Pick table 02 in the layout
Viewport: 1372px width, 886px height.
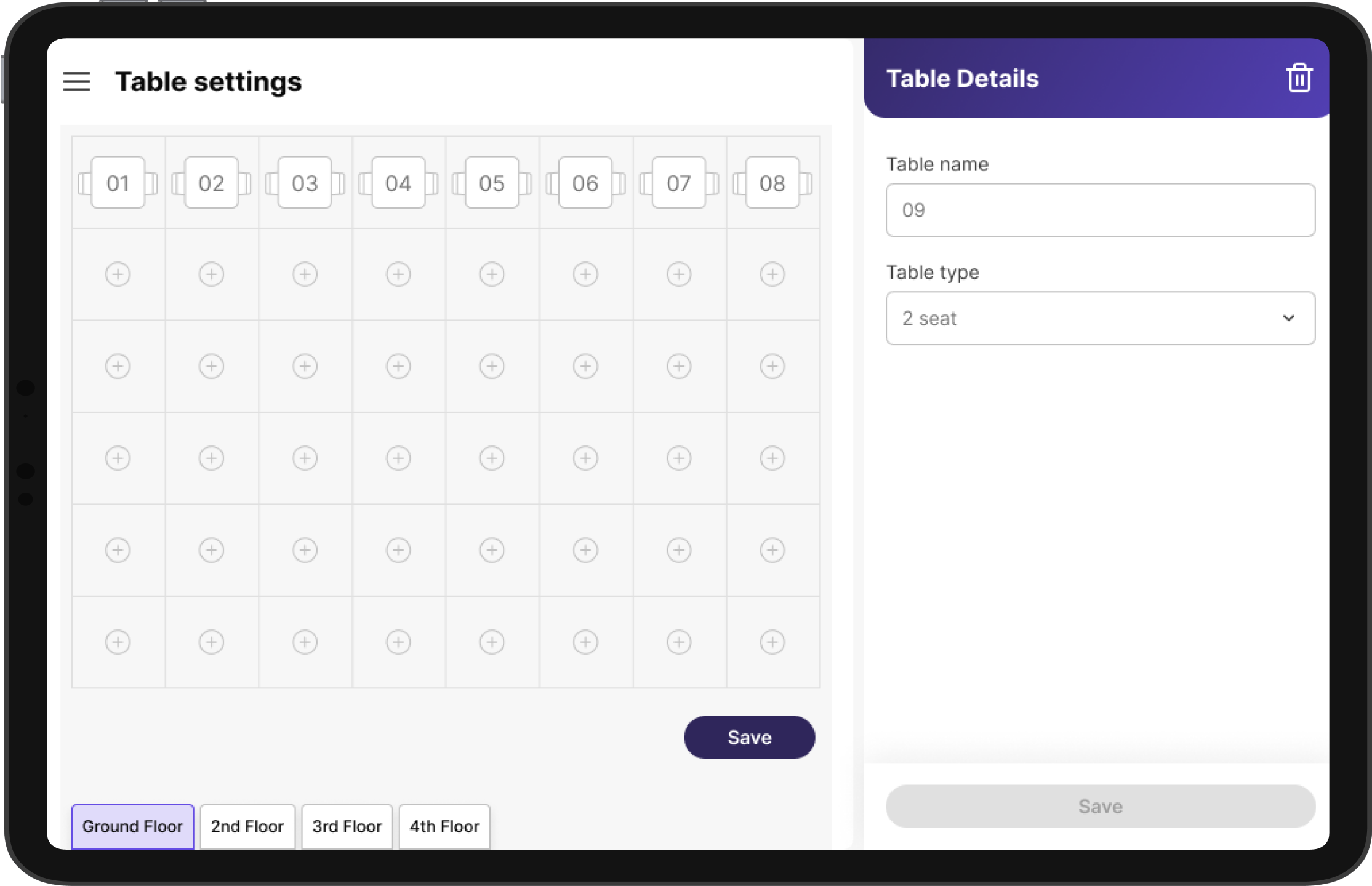coord(211,183)
